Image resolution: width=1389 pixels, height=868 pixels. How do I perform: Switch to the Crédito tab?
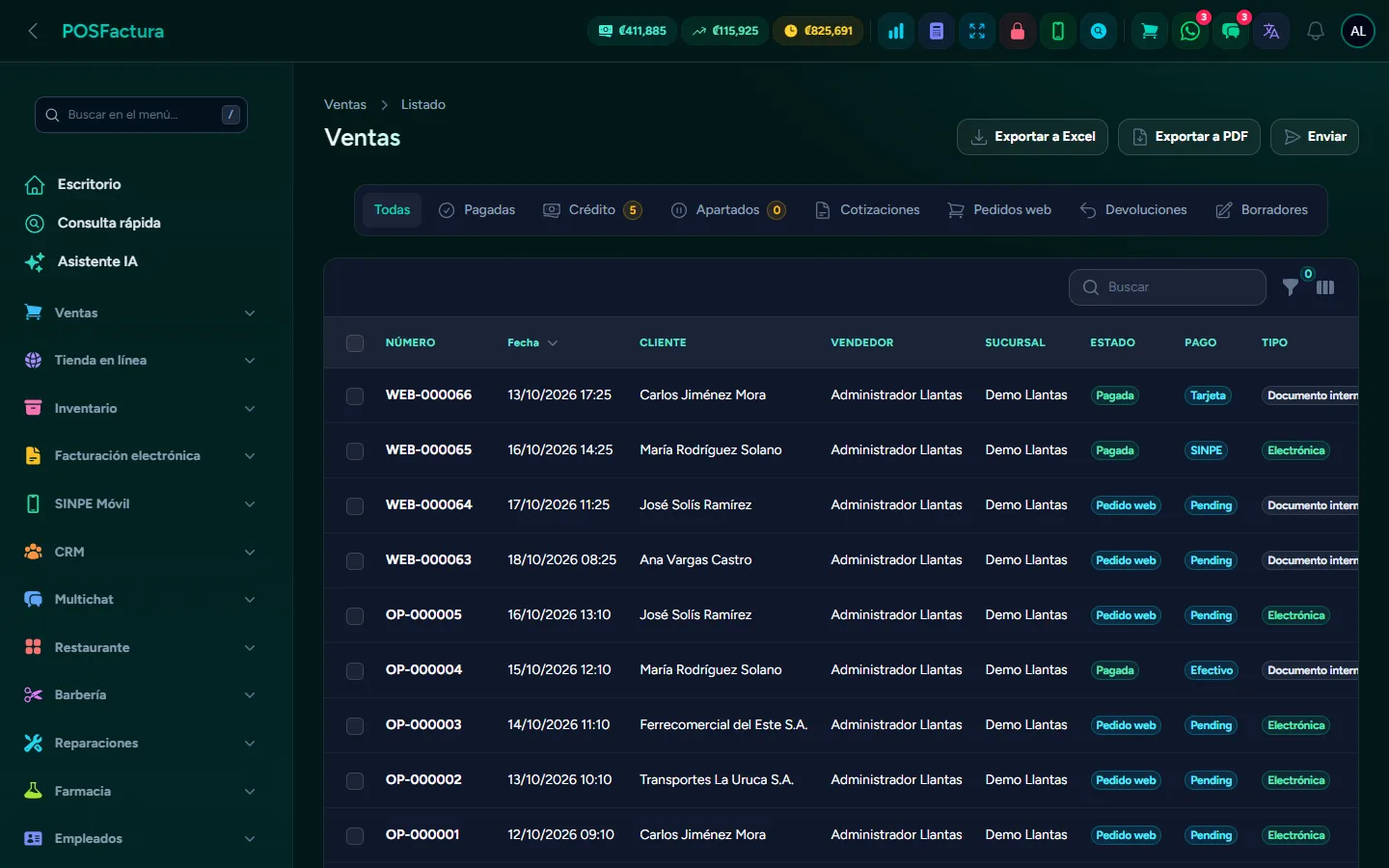click(x=593, y=210)
